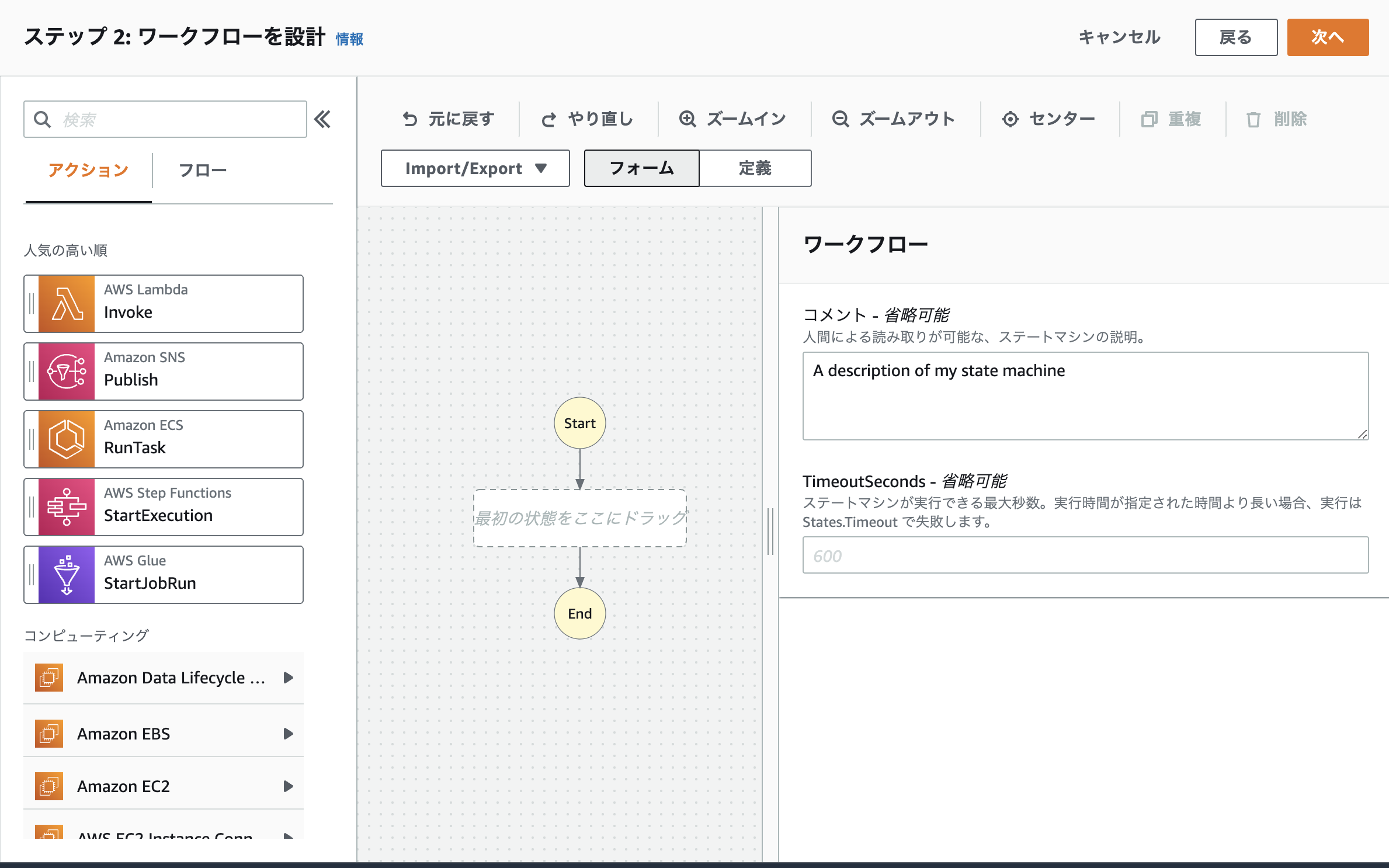Click the コンピューティング section heading

coord(86,636)
